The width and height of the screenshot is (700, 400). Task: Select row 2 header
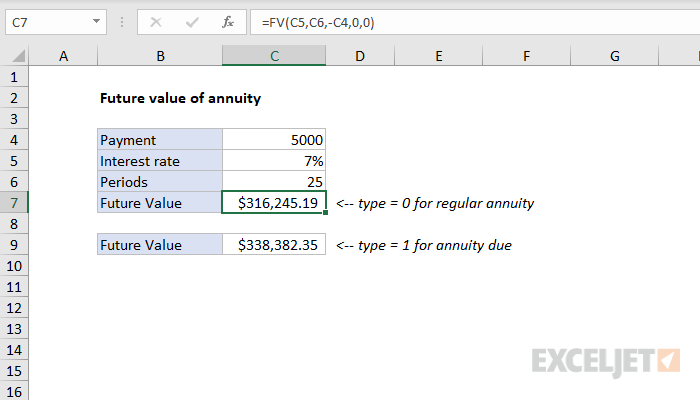14,98
